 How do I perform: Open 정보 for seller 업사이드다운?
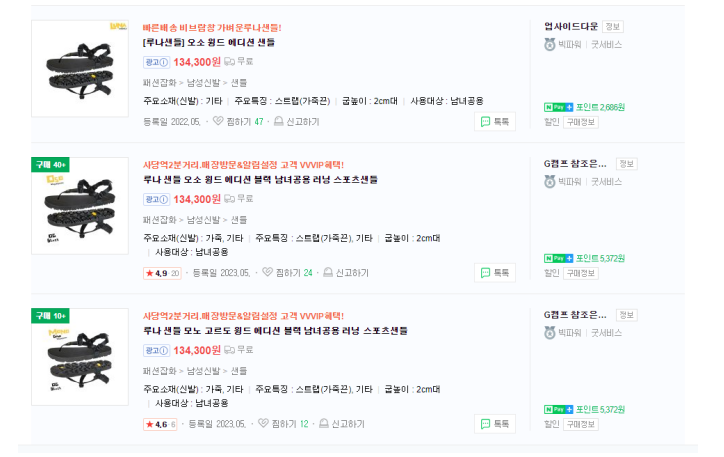coord(612,27)
